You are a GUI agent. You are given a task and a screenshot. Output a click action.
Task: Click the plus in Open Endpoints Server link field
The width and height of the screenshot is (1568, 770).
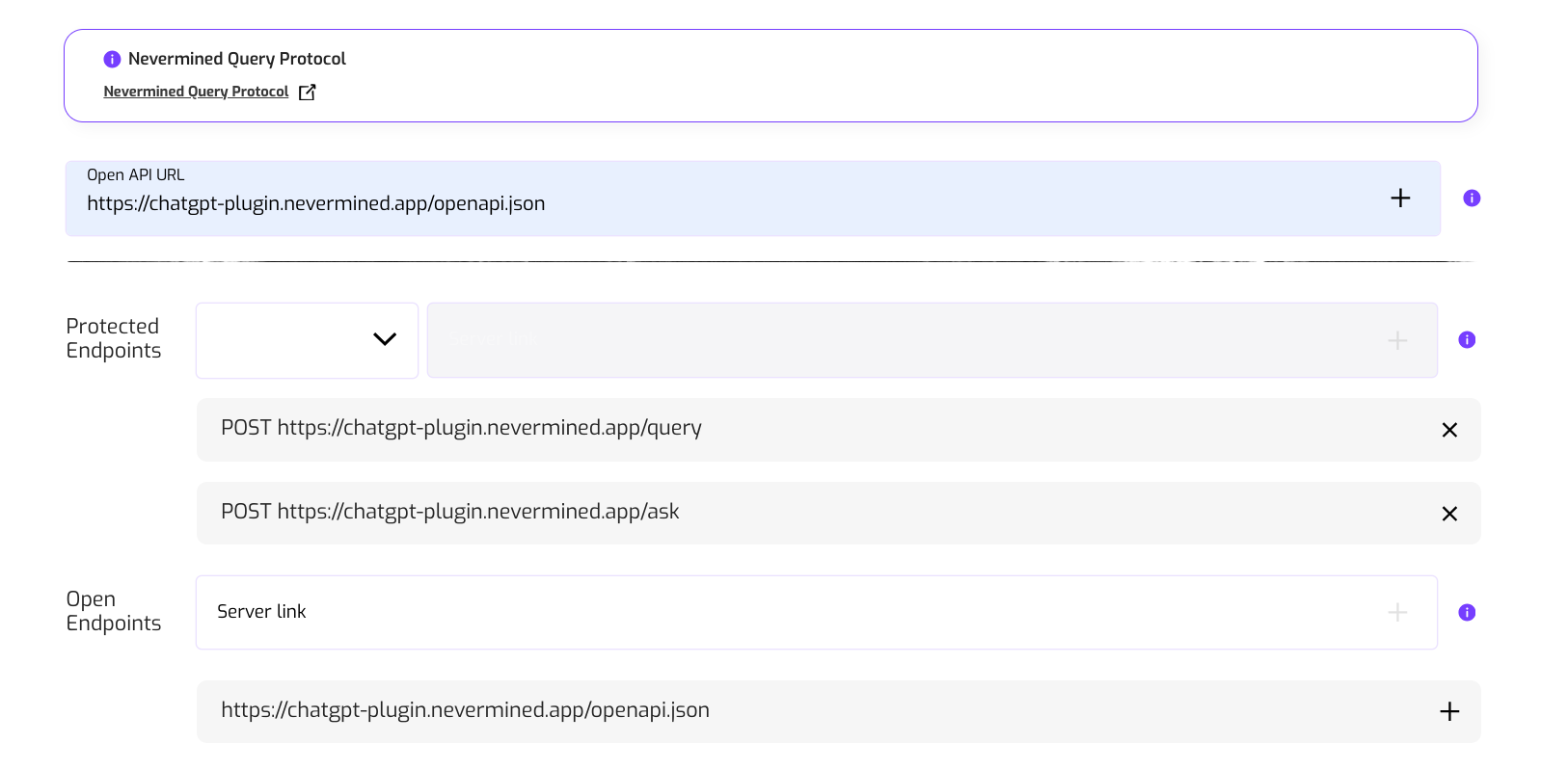[x=1396, y=612]
